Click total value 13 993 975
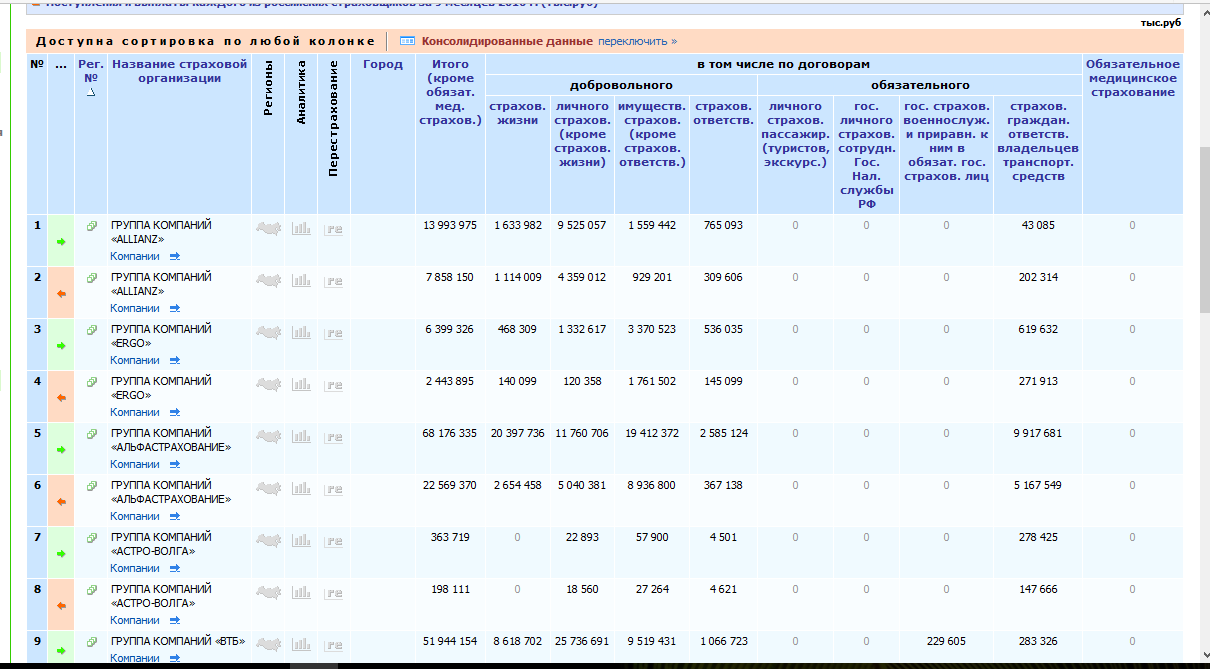 [449, 225]
